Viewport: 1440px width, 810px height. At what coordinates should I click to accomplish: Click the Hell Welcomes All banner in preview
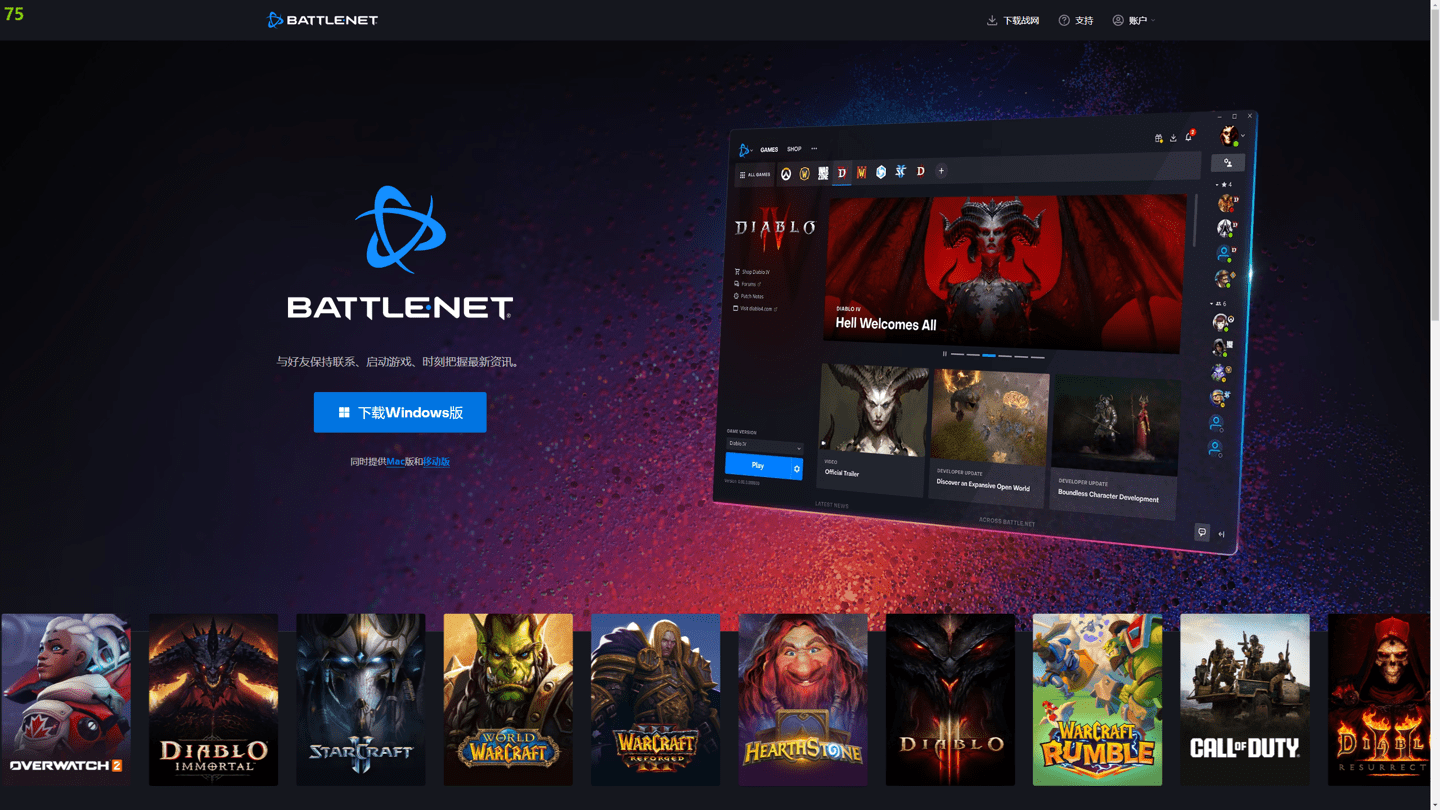tap(1004, 272)
